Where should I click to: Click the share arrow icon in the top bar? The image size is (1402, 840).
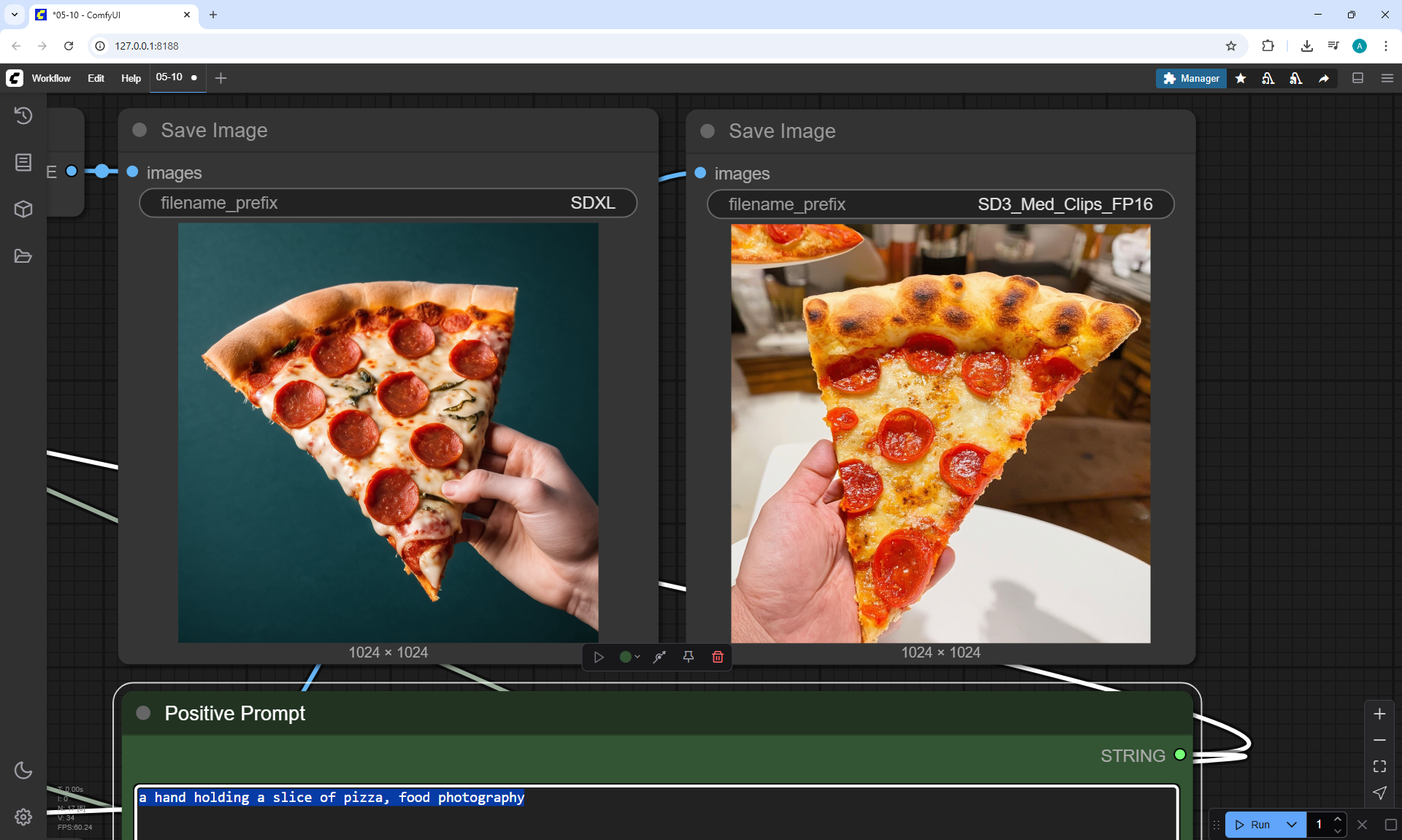(1324, 78)
